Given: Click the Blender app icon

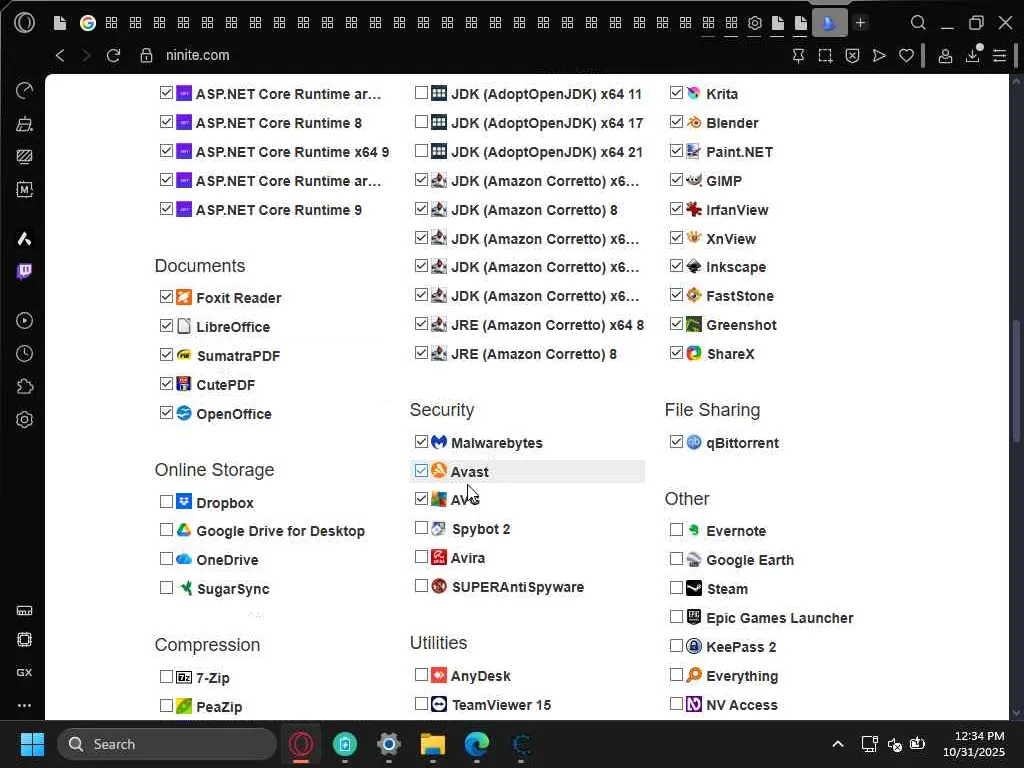Looking at the screenshot, I should pyautogui.click(x=694, y=122).
